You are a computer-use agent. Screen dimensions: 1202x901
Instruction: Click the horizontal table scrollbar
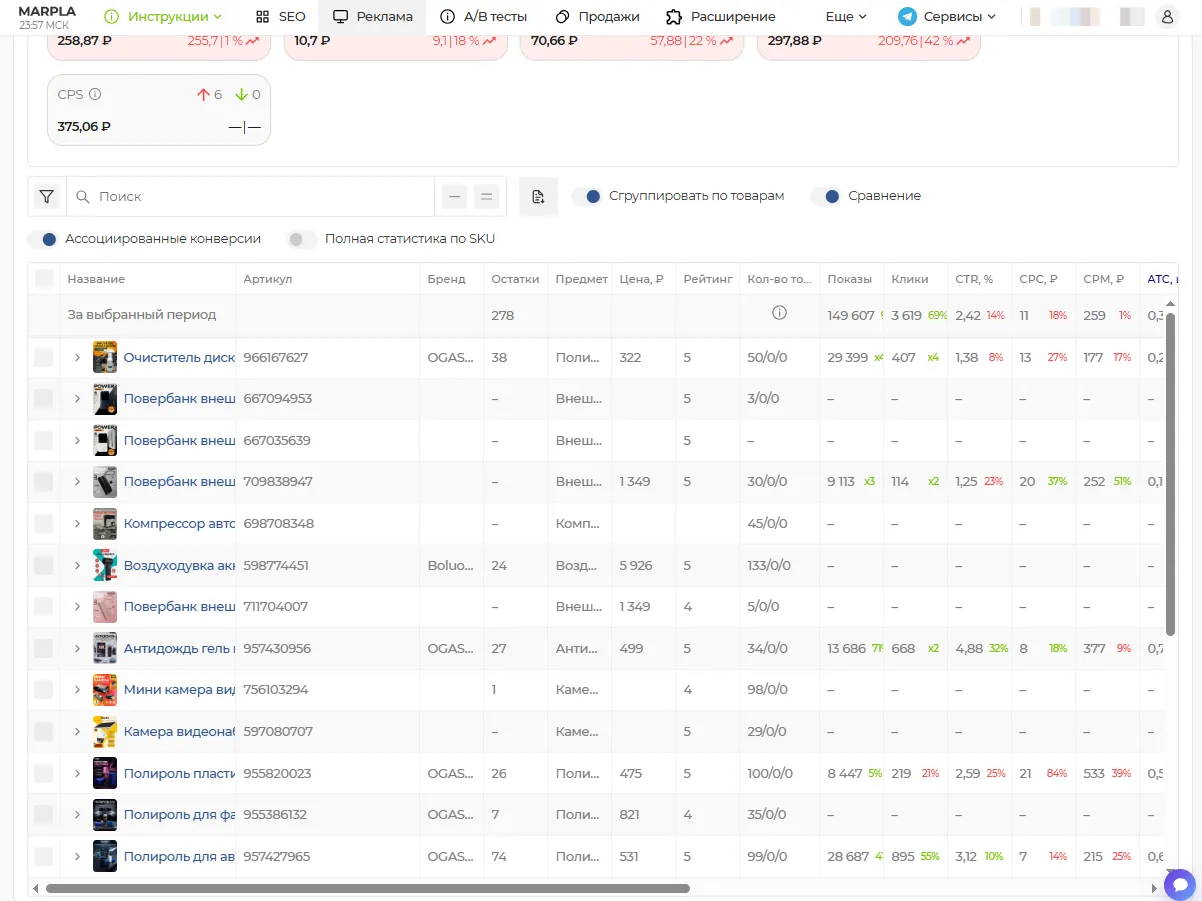point(367,888)
